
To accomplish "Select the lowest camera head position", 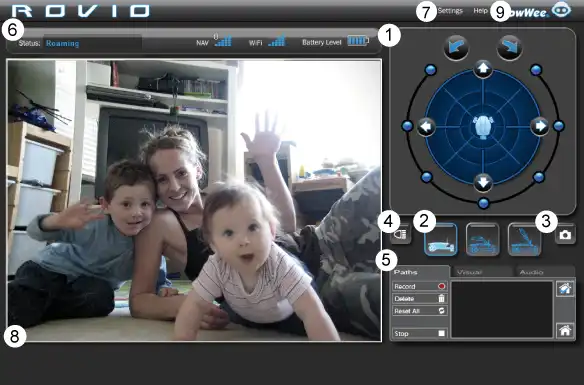I will [441, 239].
